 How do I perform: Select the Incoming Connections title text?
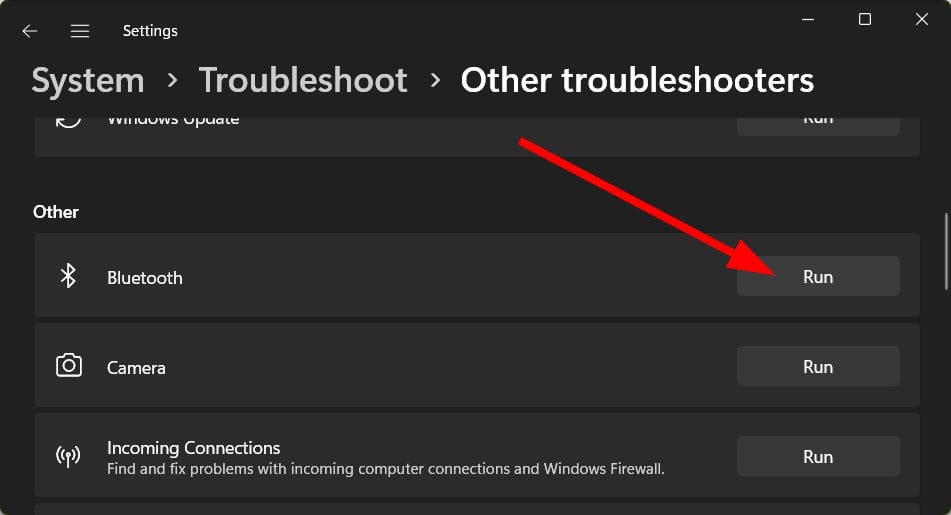(x=193, y=448)
